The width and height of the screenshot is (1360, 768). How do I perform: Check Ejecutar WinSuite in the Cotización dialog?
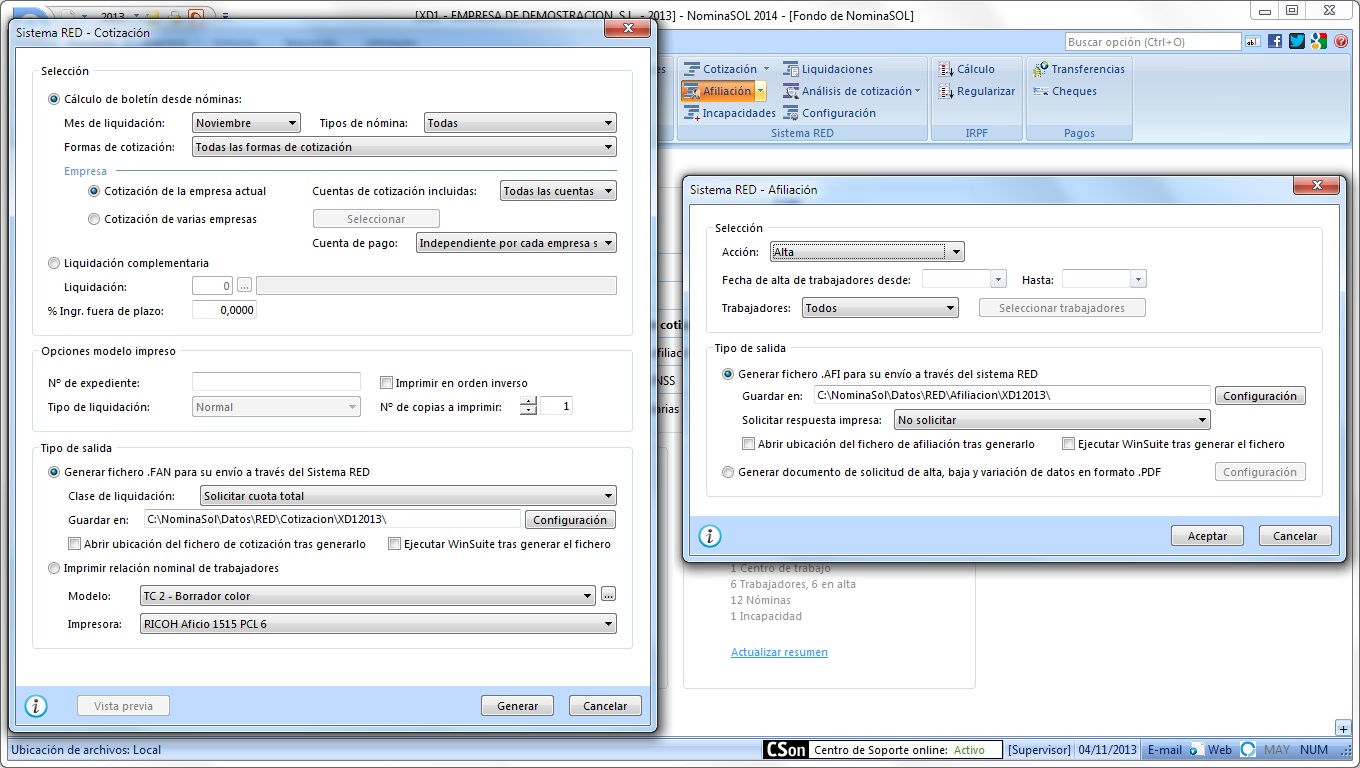coord(394,544)
